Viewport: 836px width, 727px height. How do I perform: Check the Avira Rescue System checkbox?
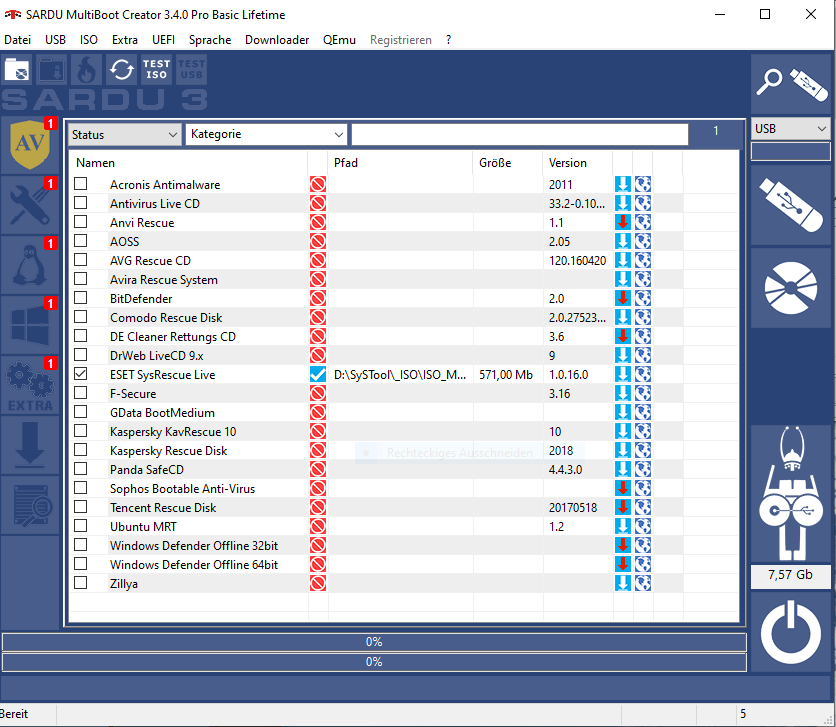click(x=81, y=279)
